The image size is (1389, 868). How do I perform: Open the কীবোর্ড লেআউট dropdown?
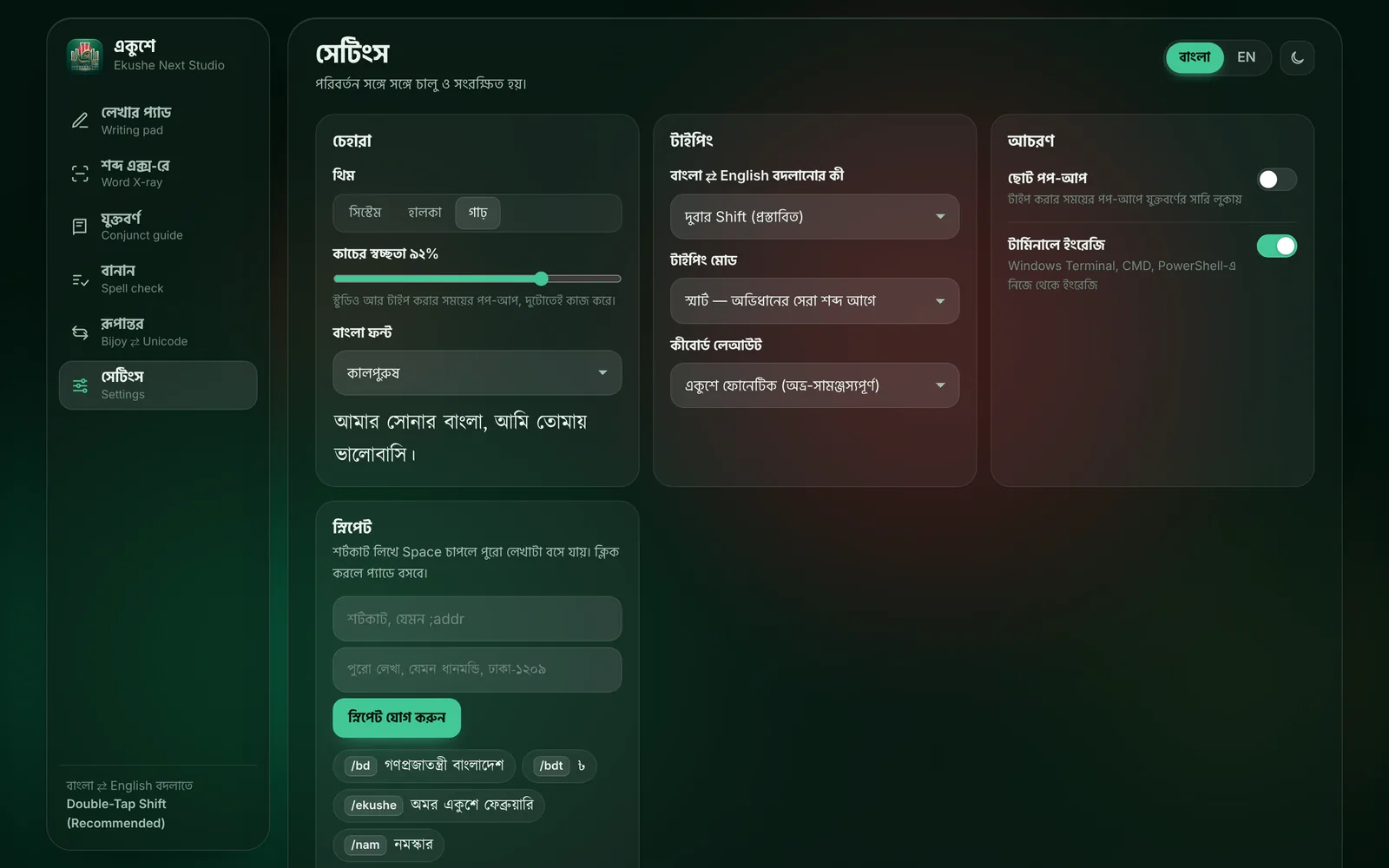click(x=814, y=385)
